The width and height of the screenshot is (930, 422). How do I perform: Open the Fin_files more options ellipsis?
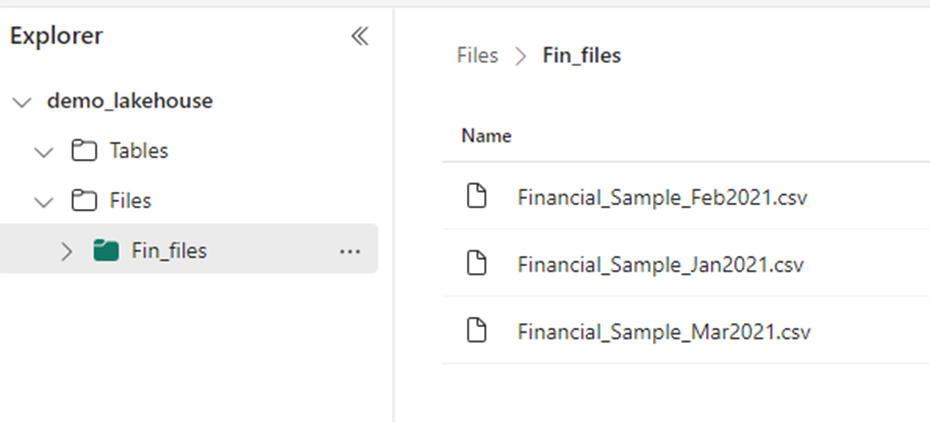[x=350, y=251]
